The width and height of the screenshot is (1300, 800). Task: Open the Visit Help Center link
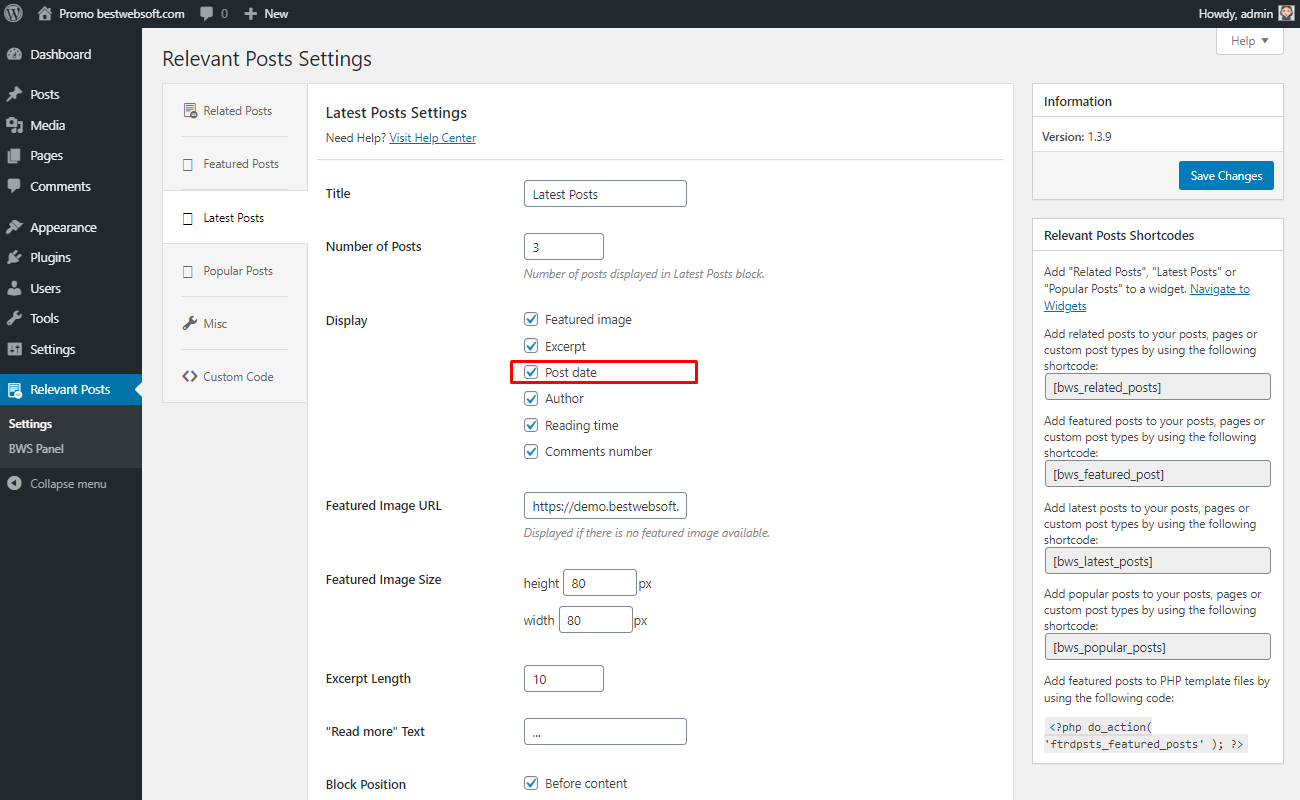coord(432,138)
